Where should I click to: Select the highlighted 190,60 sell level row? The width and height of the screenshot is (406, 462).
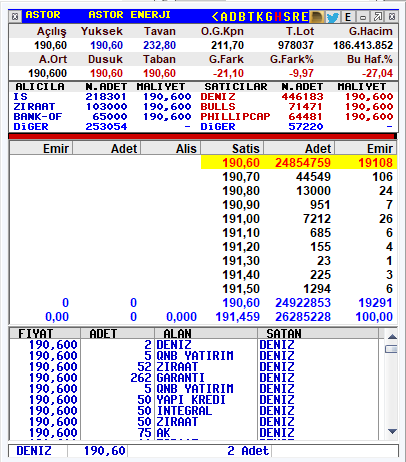[x=299, y=163]
